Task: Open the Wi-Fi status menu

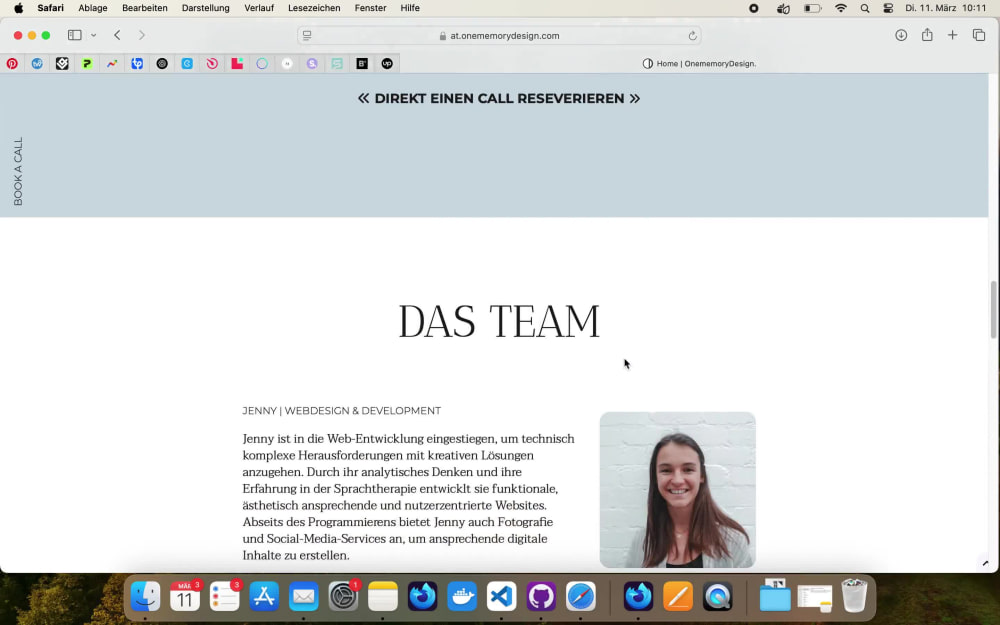Action: (841, 8)
